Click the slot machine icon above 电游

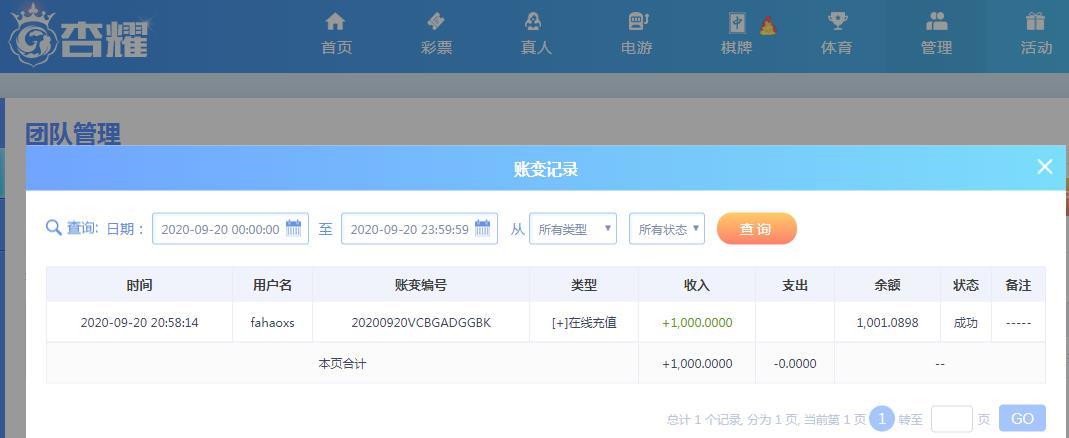(x=637, y=21)
